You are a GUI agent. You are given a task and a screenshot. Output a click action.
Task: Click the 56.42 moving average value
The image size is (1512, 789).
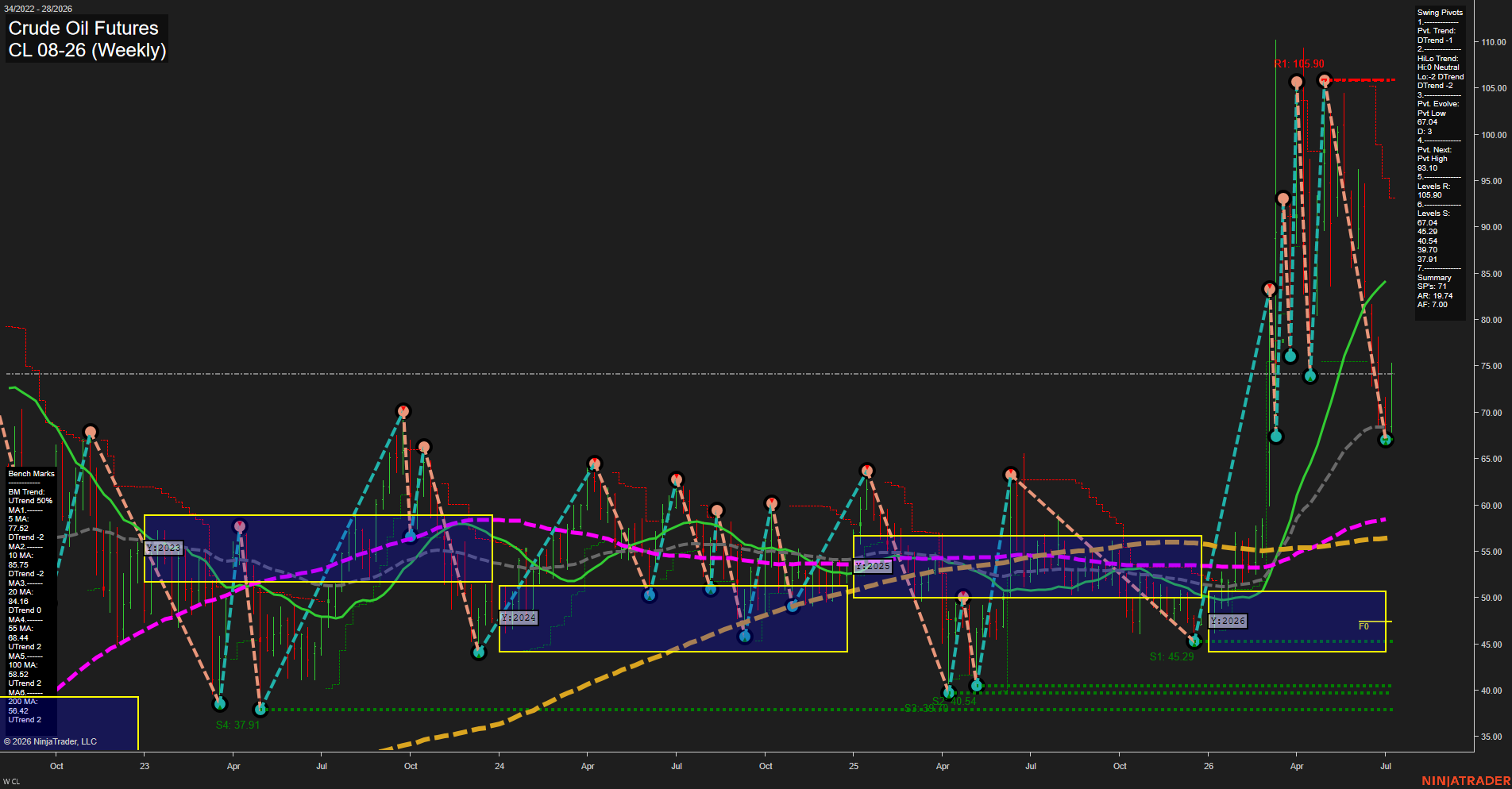click(x=18, y=711)
